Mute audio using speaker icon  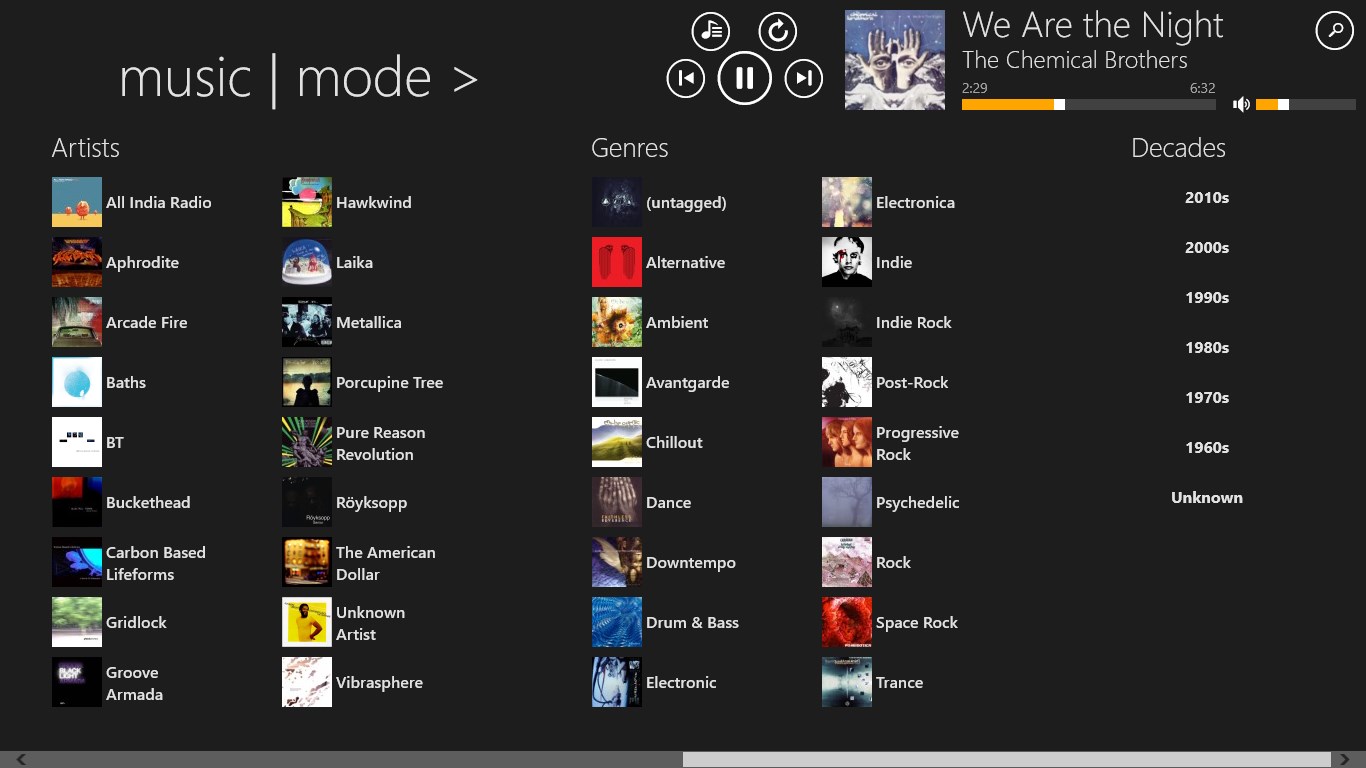coord(1241,104)
